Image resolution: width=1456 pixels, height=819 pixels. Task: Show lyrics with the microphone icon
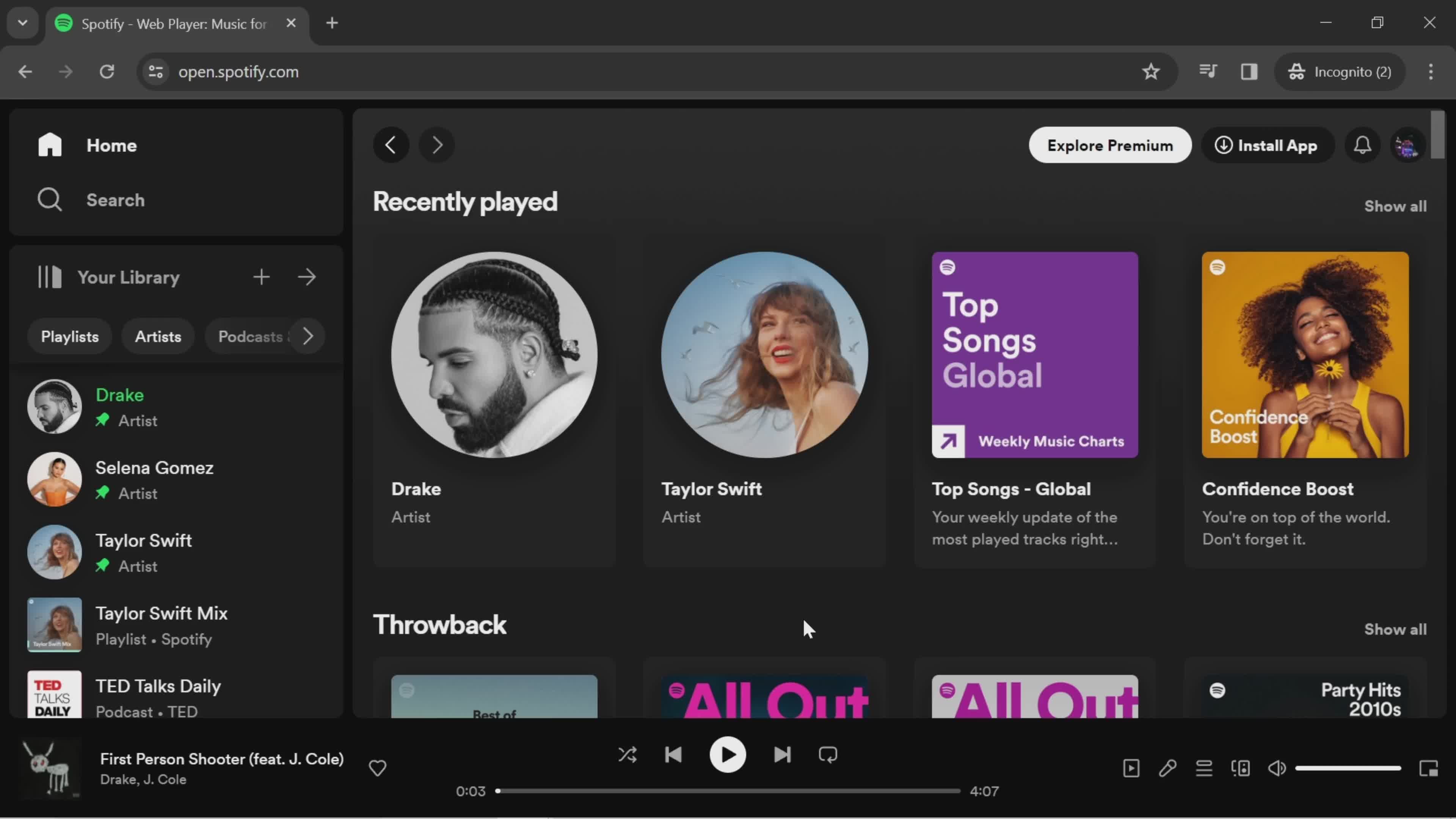[x=1168, y=769]
